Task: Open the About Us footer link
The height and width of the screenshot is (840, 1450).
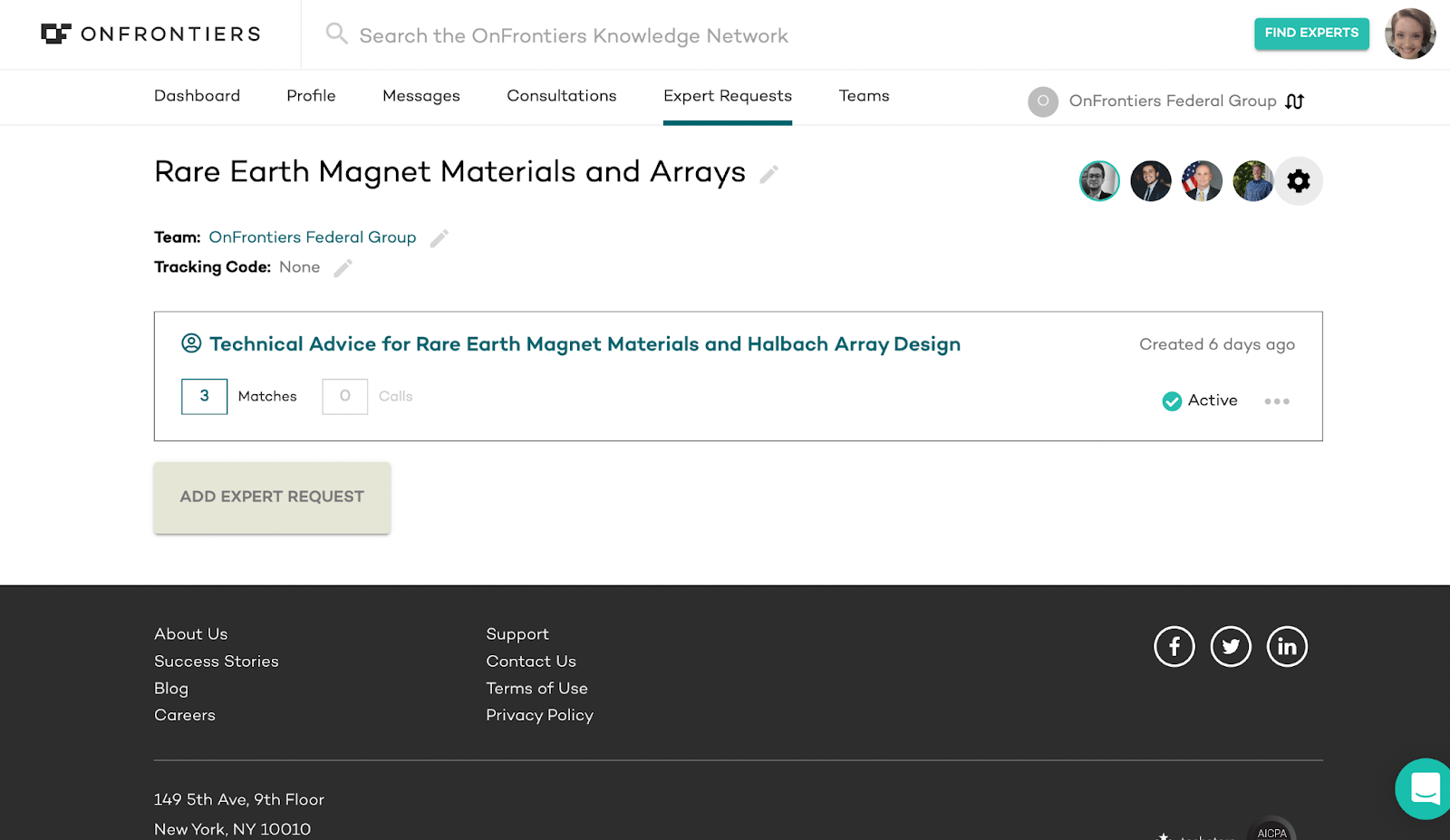Action: (191, 634)
